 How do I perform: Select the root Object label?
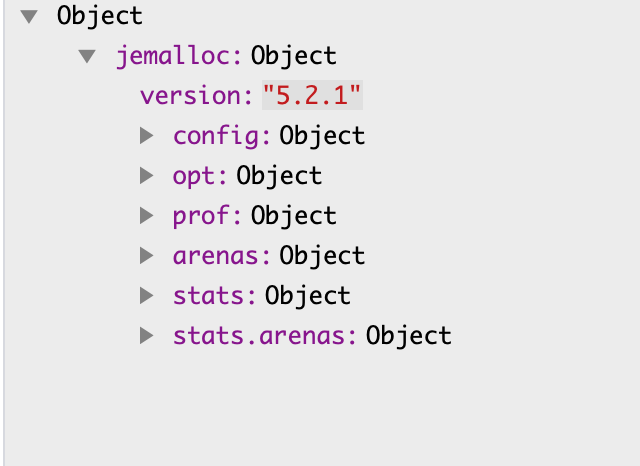click(100, 16)
